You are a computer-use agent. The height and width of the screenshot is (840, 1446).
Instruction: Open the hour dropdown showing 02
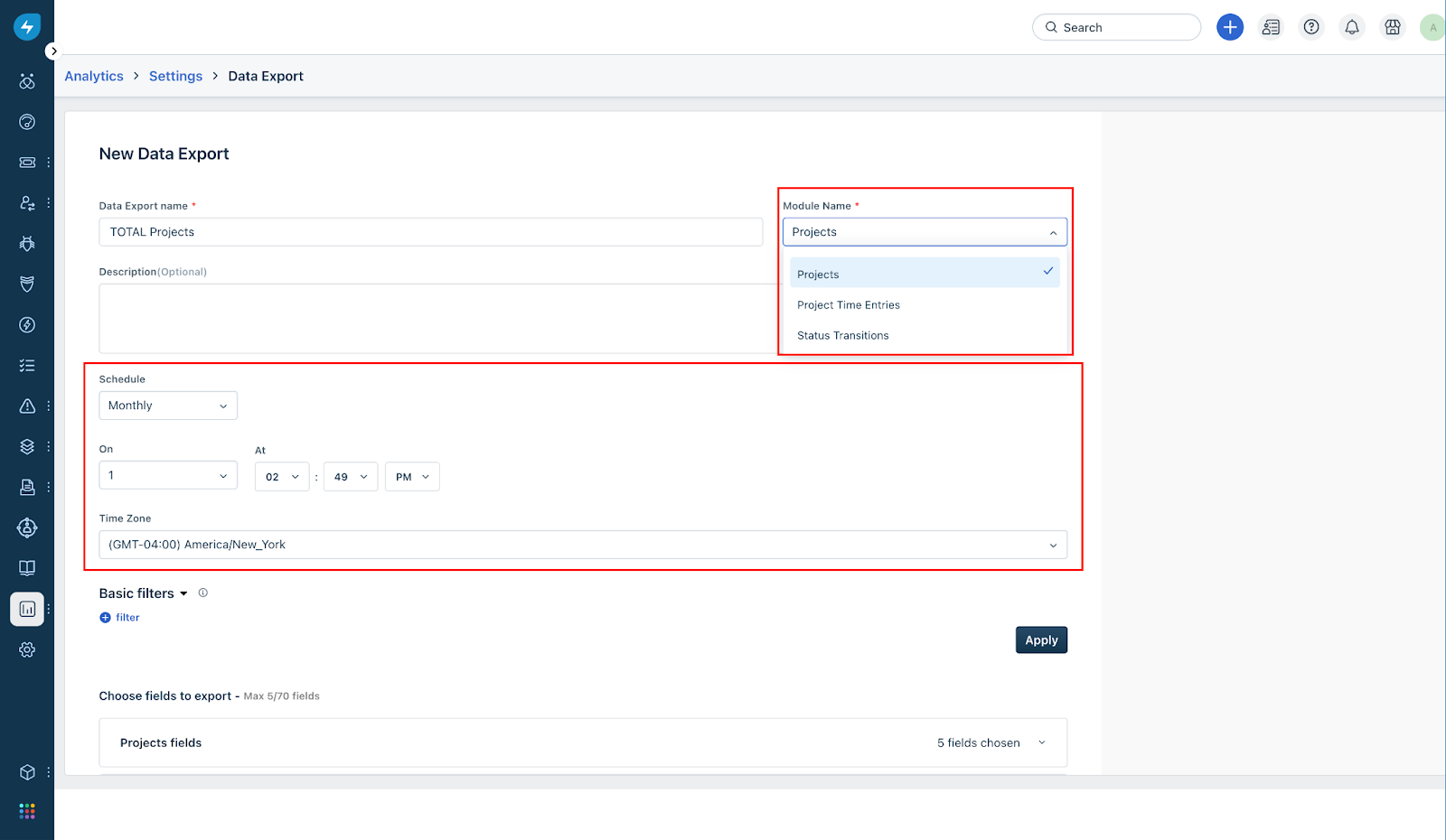point(282,477)
